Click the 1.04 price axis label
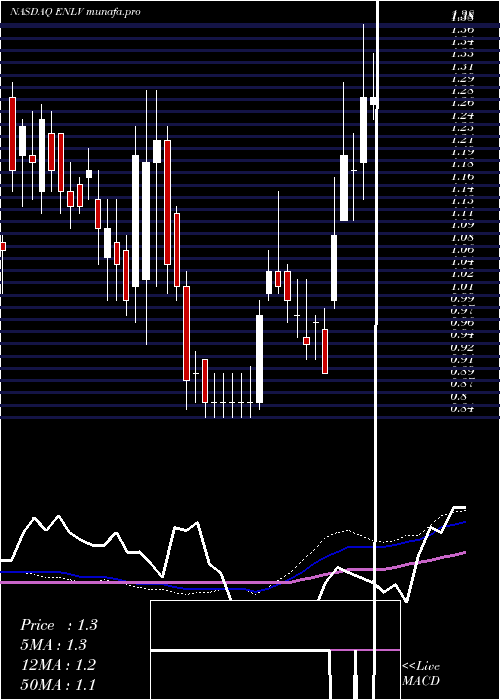500x700 pixels. pyautogui.click(x=462, y=262)
